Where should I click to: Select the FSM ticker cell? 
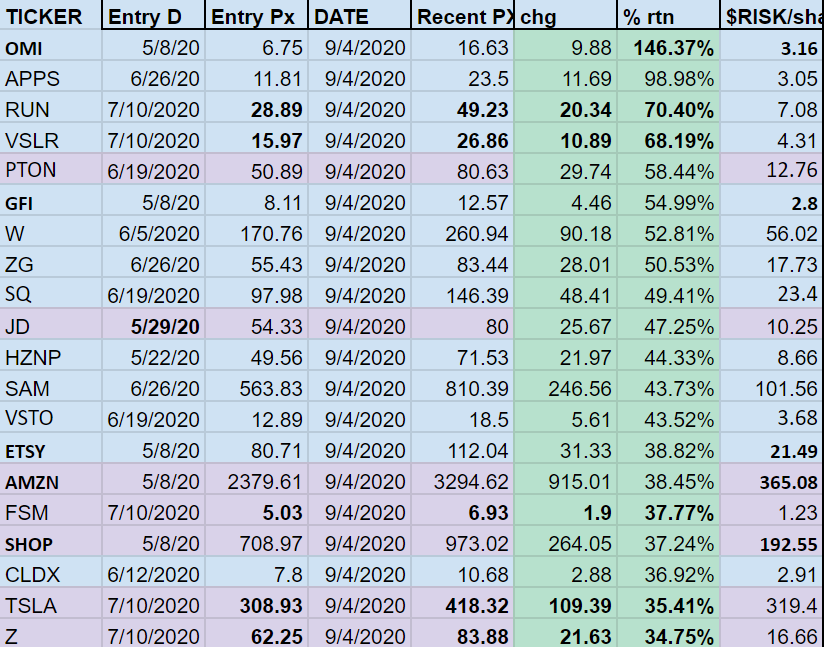pyautogui.click(x=50, y=510)
